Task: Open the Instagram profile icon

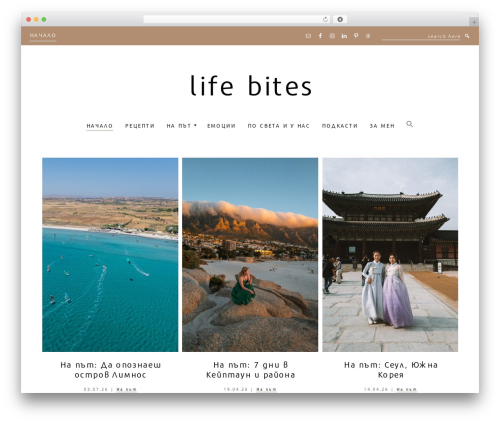Action: [x=332, y=36]
